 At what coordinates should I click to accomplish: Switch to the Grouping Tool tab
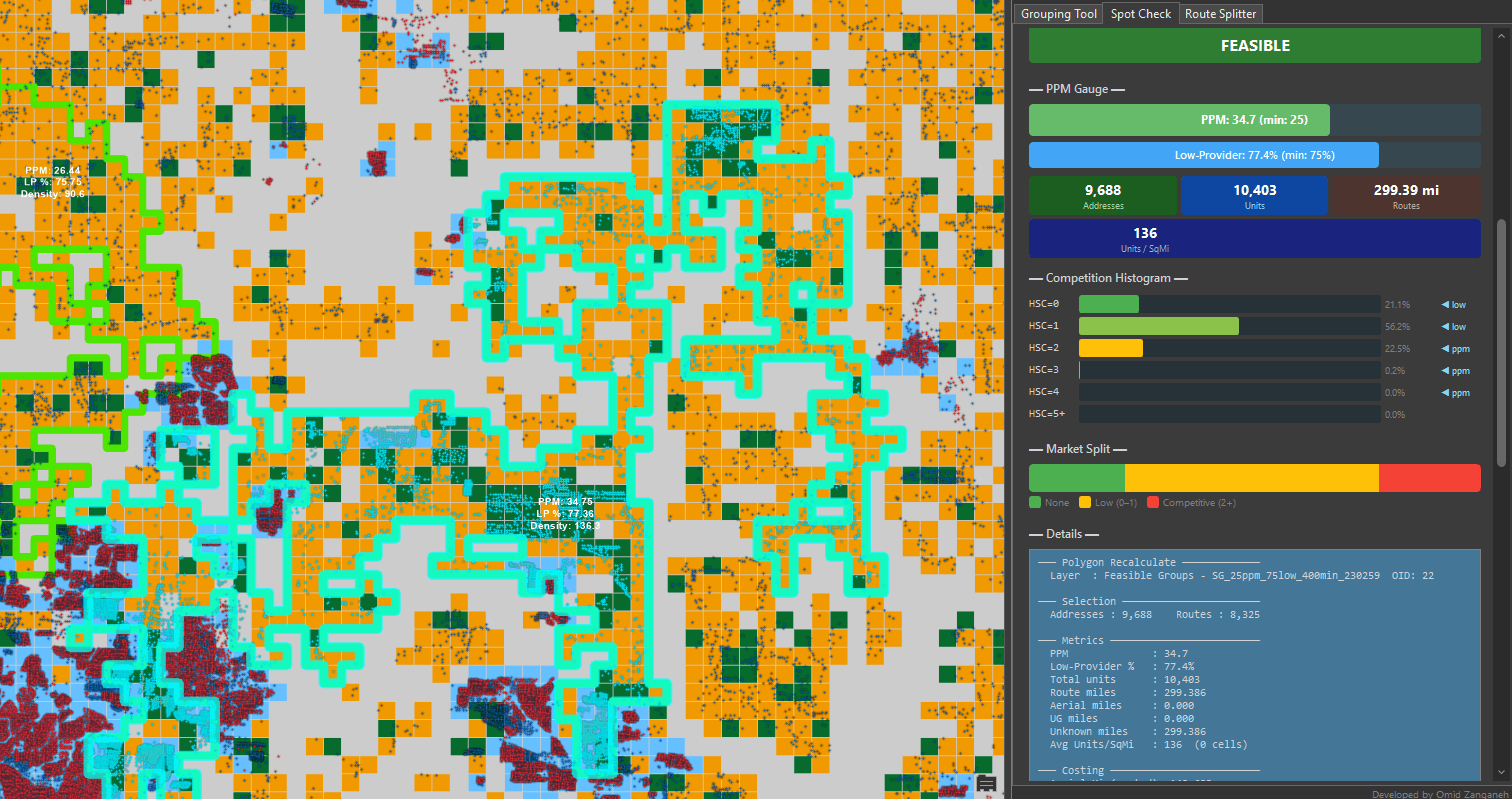(1058, 14)
